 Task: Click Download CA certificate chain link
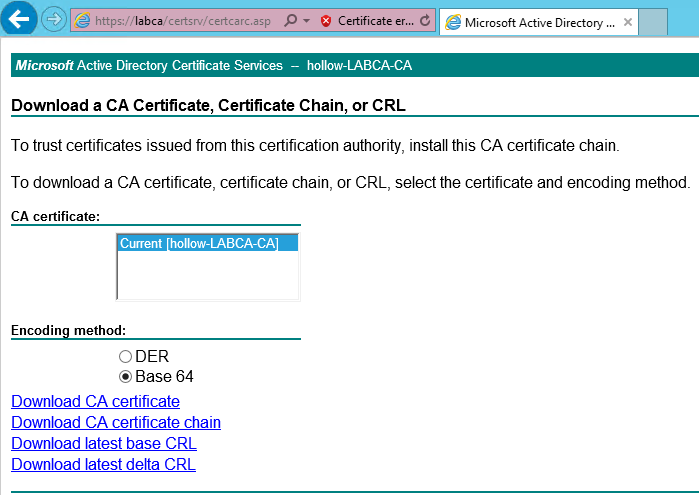point(116,422)
